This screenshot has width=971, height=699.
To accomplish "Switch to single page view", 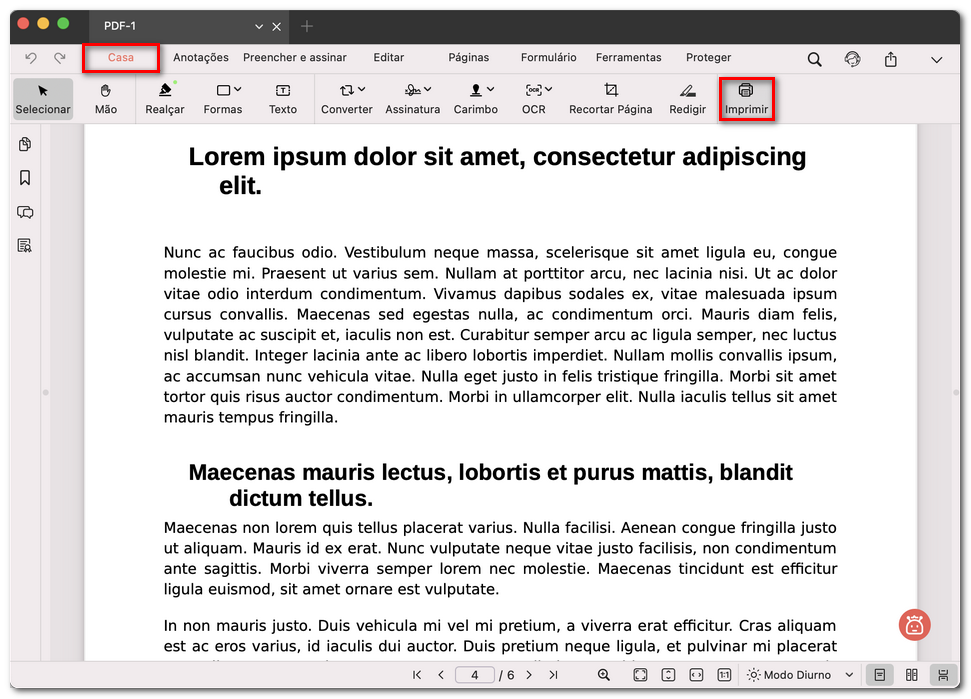I will pos(879,675).
